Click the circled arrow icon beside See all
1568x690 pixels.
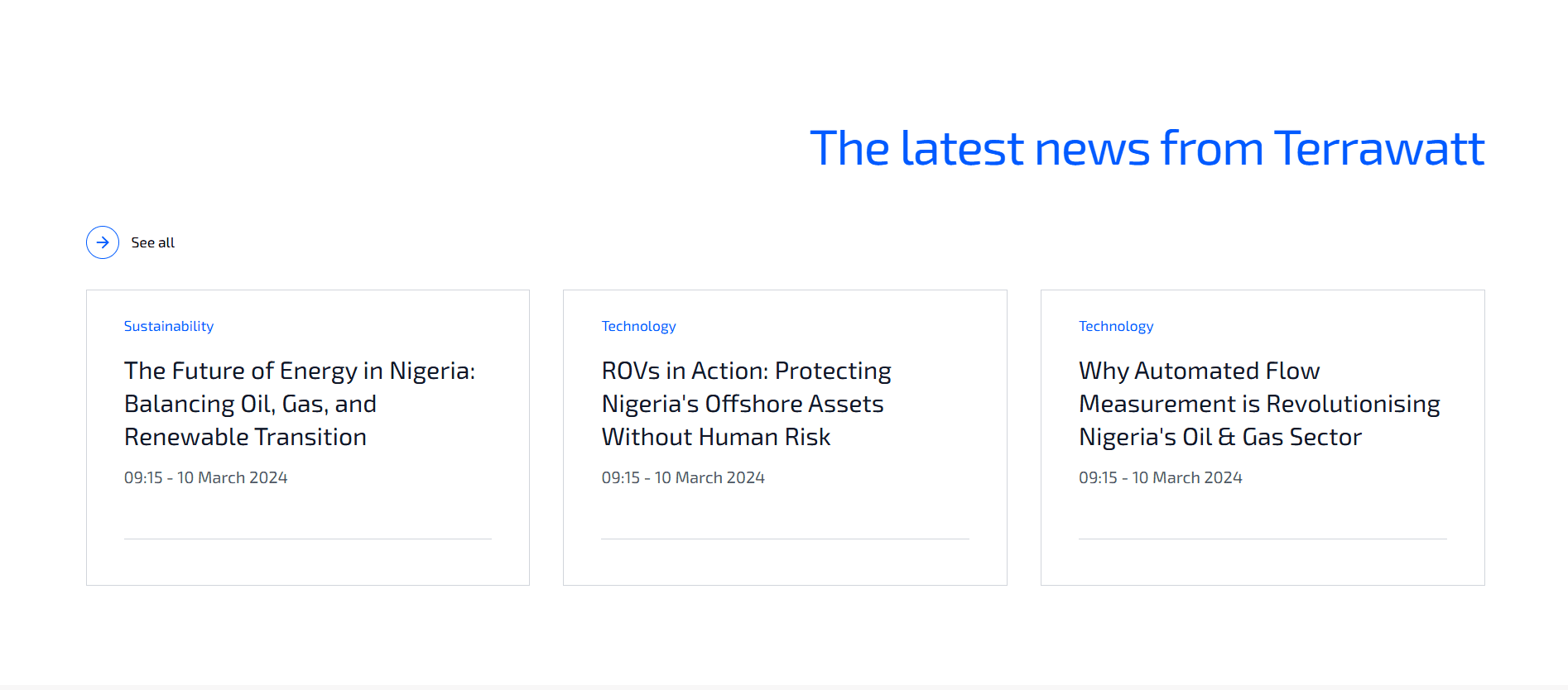coord(103,242)
